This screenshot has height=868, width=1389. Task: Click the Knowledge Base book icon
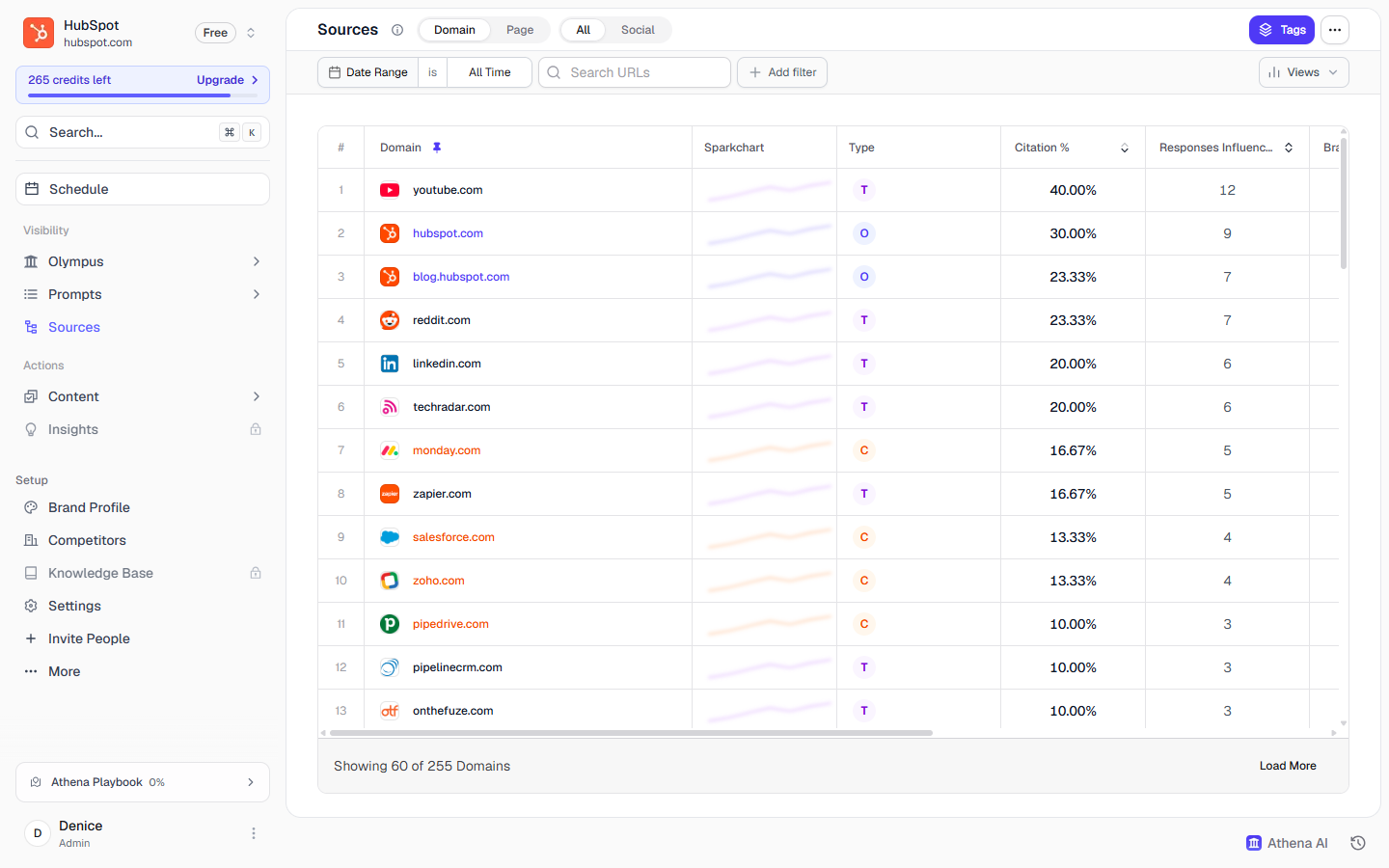[31, 573]
